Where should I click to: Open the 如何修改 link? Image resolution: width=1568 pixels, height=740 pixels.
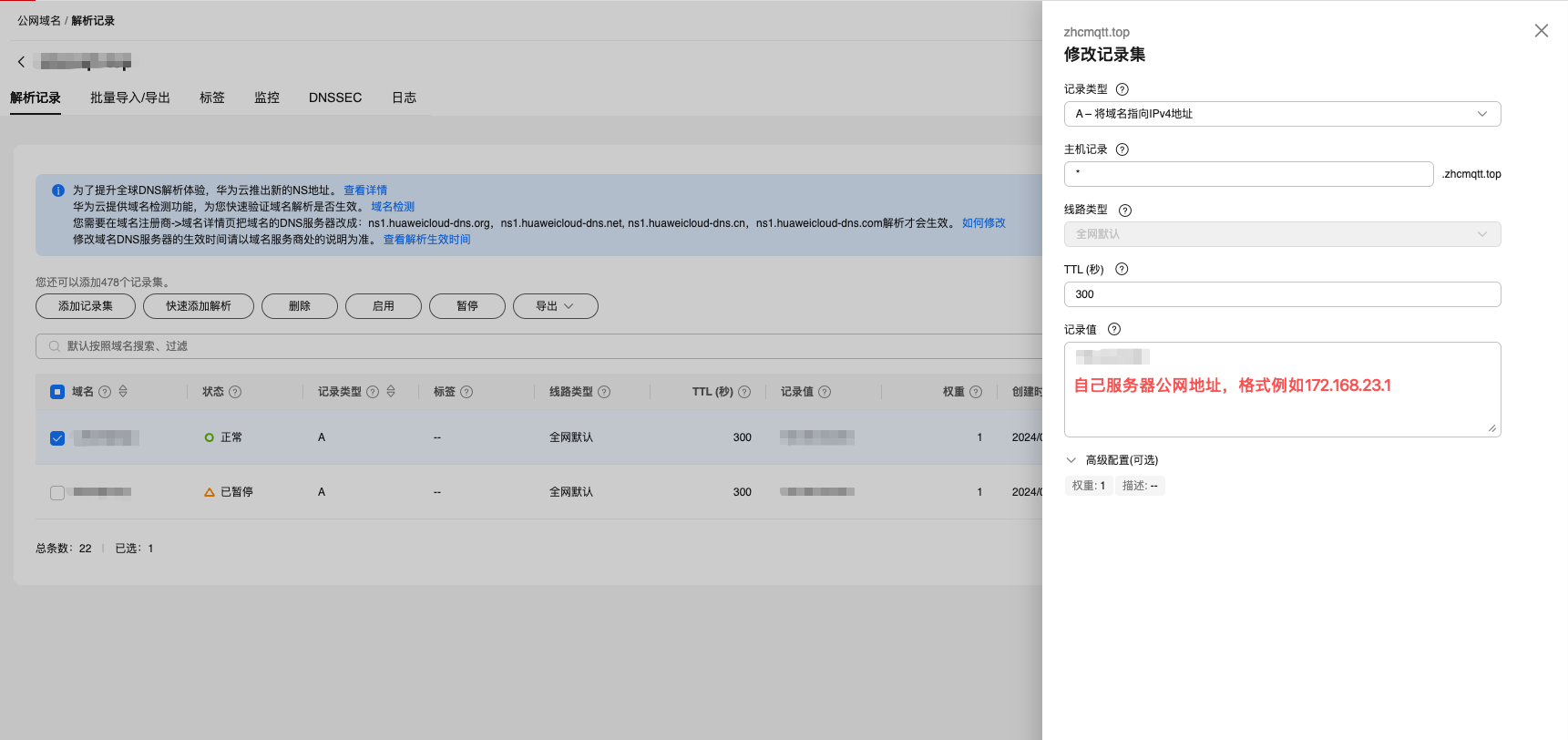pyautogui.click(x=984, y=223)
